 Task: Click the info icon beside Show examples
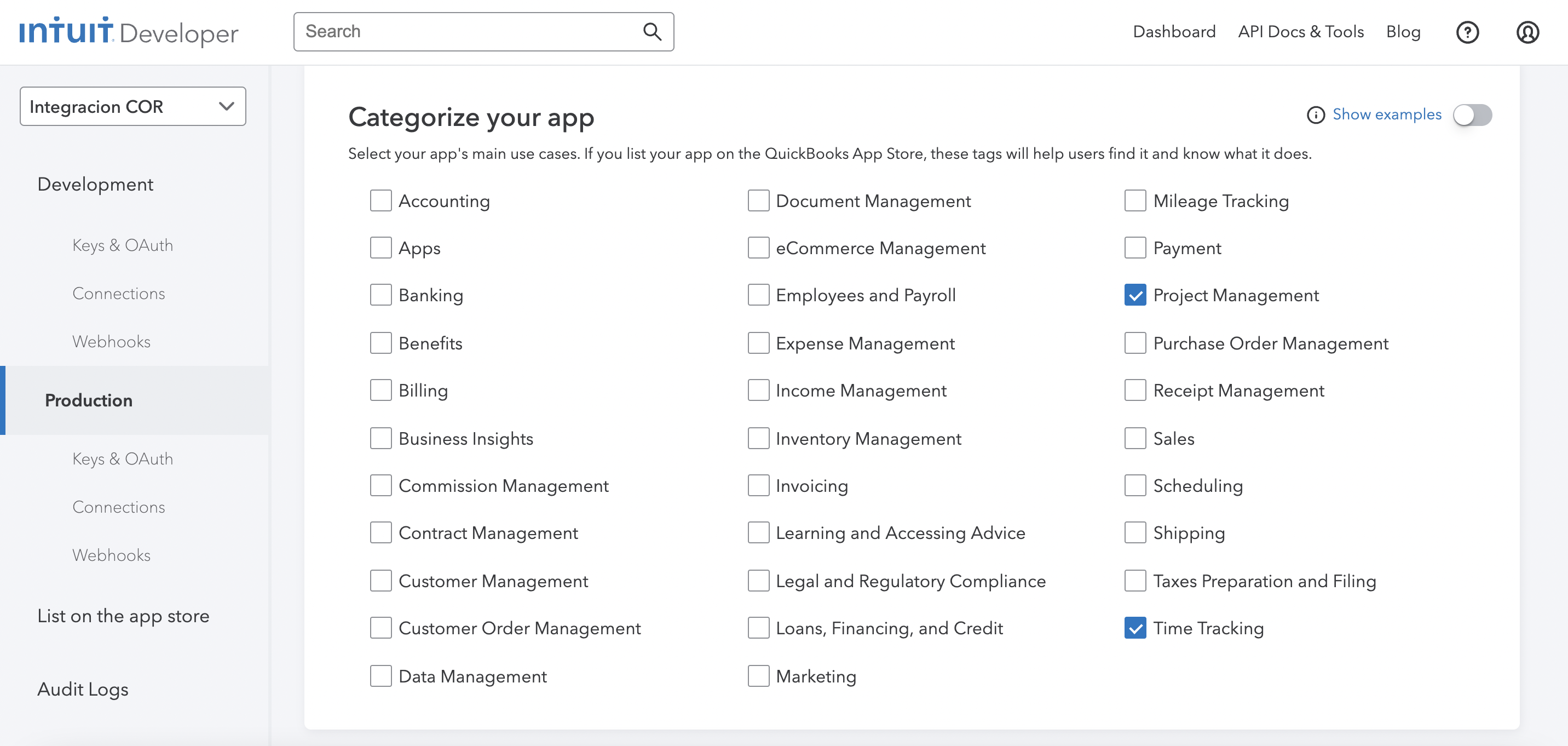pos(1316,115)
